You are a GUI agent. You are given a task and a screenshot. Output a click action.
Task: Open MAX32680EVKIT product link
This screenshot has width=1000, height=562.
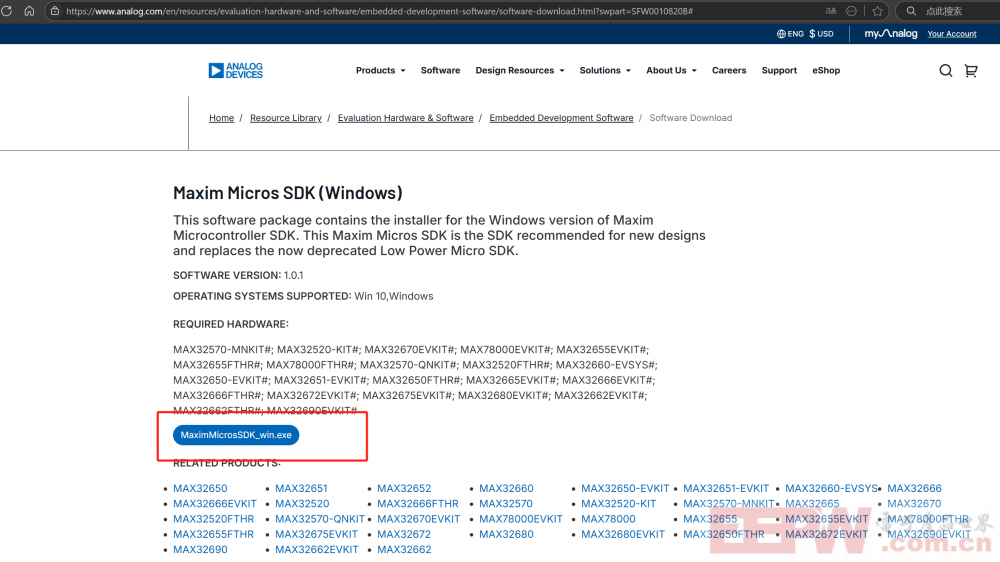tap(623, 535)
